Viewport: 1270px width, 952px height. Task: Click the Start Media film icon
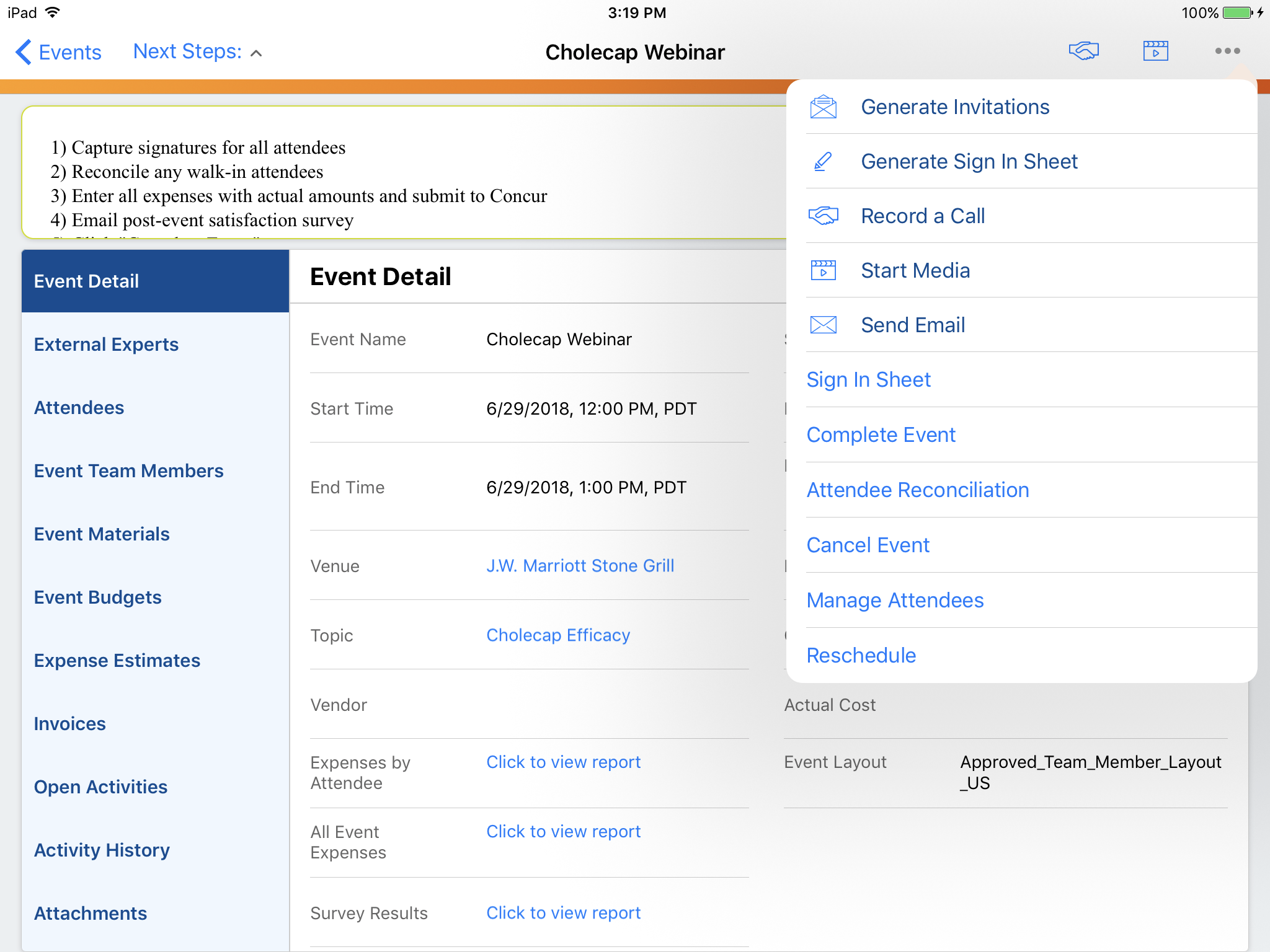(823, 271)
